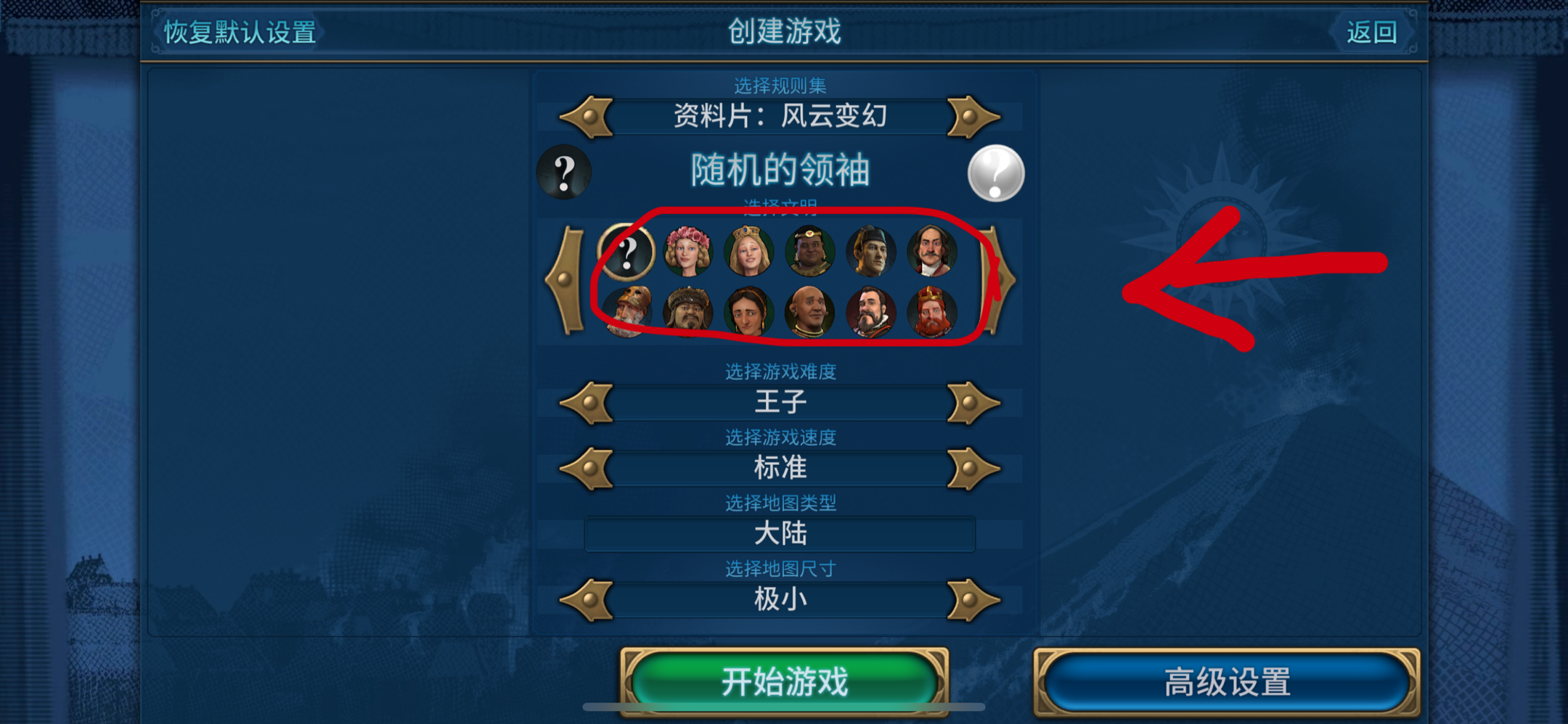This screenshot has width=1568, height=724.
Task: Open 高级设置 advanced setup
Action: (x=1227, y=682)
